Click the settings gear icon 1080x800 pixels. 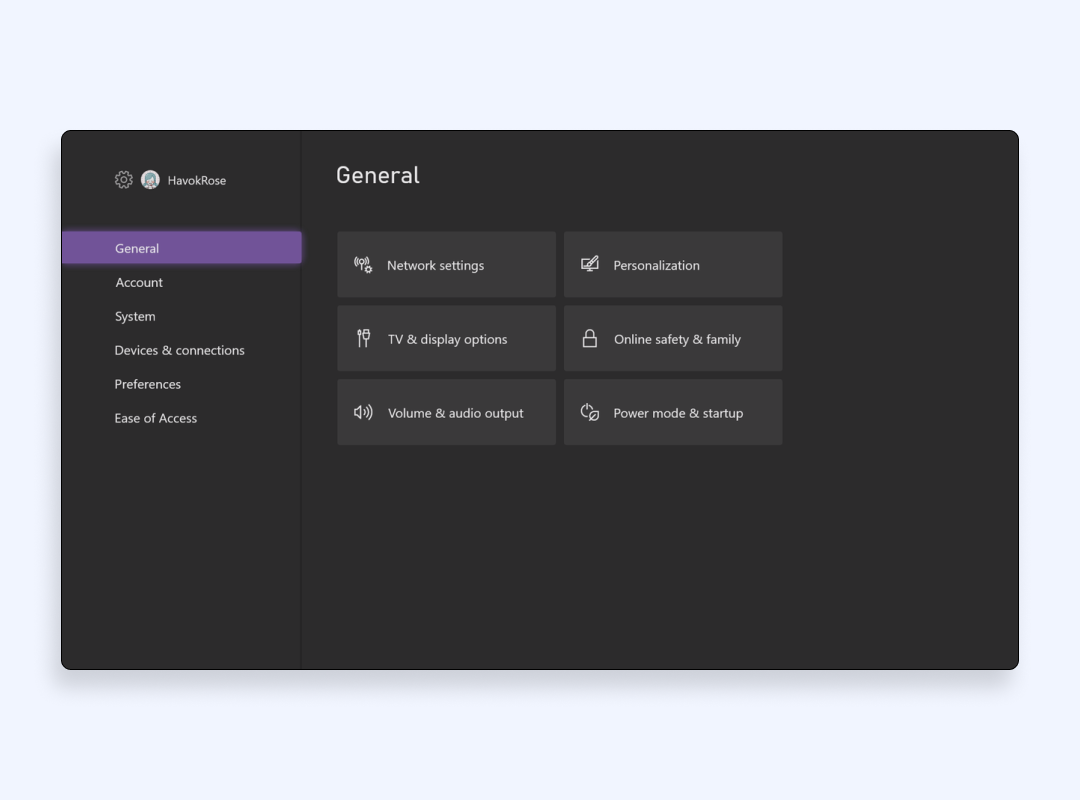point(124,180)
